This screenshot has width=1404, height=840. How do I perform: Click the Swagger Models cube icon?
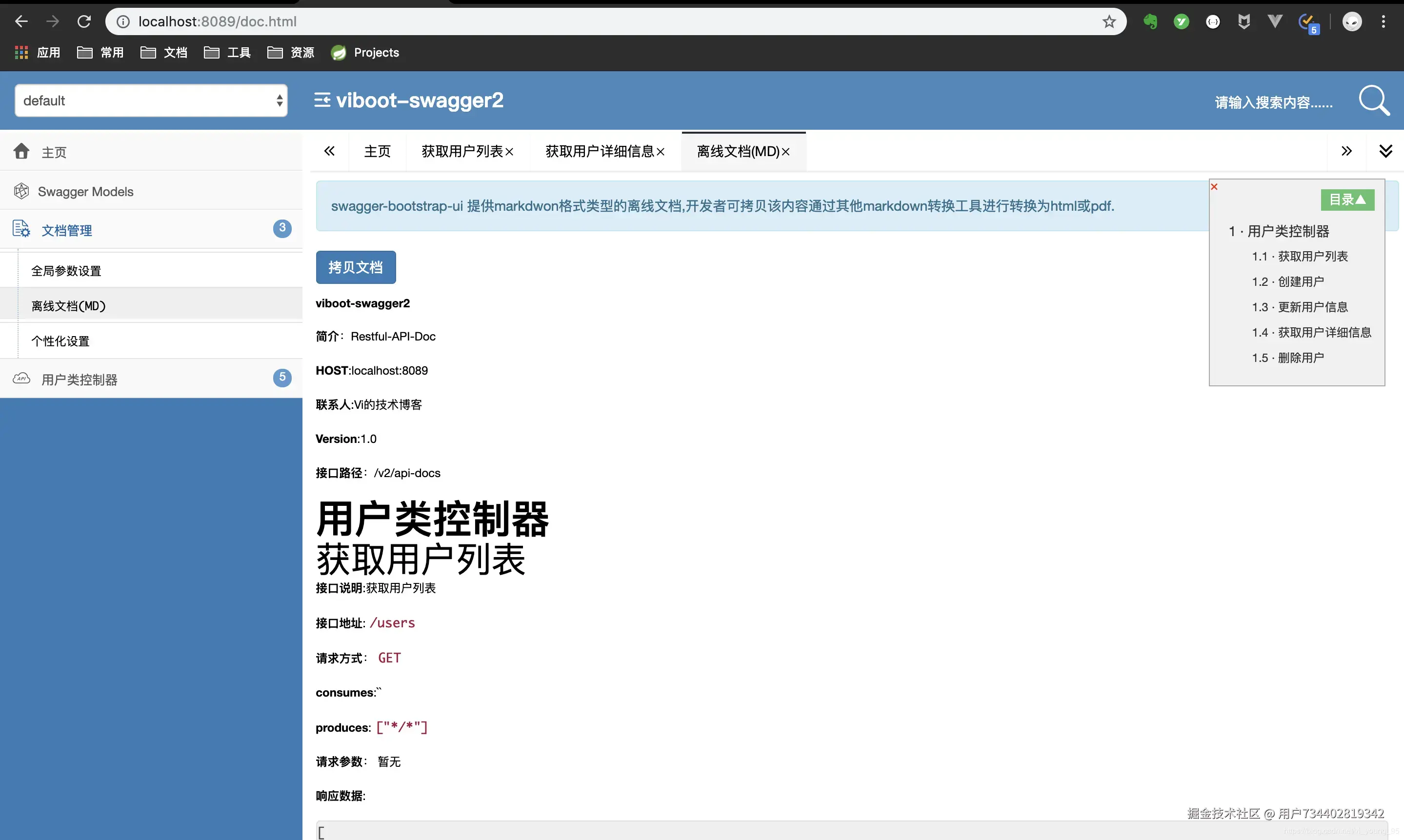pos(21,191)
